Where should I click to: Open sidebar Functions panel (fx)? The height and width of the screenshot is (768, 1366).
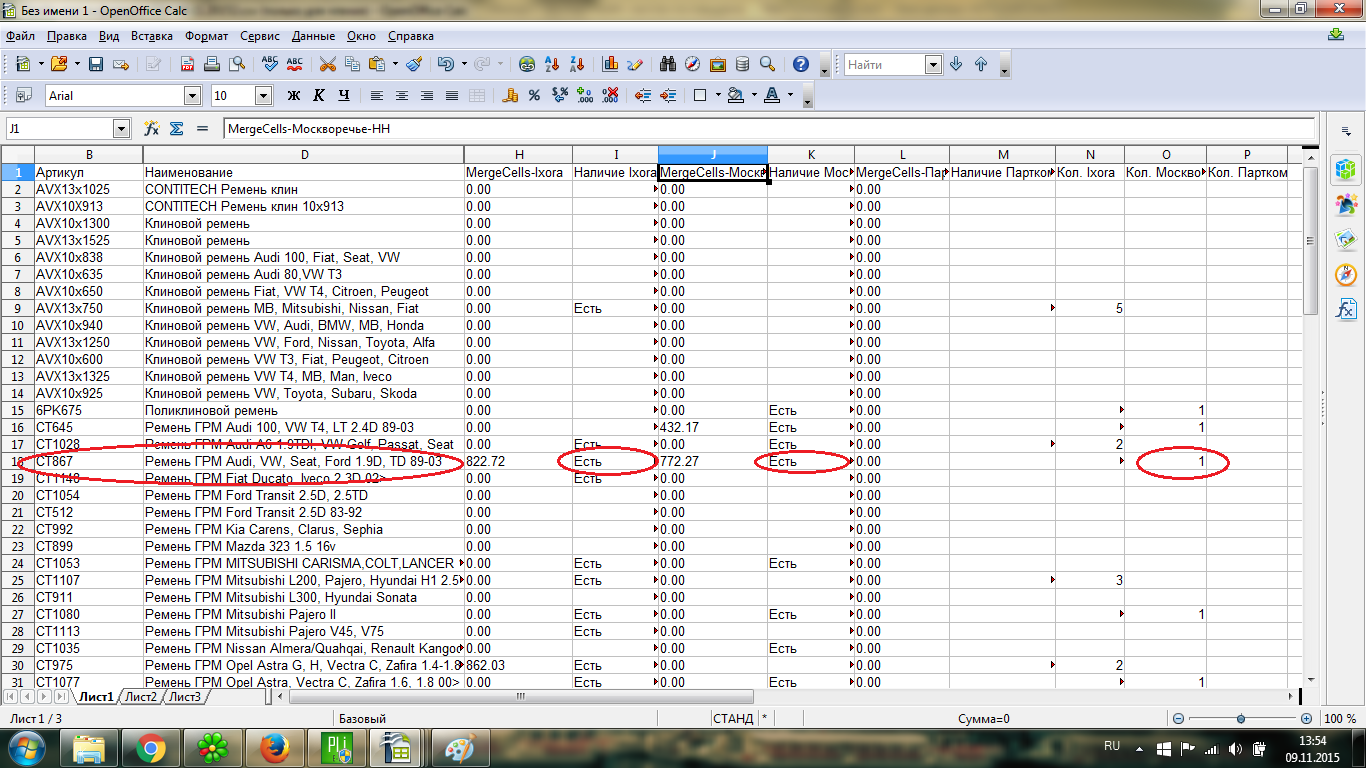pyautogui.click(x=1346, y=309)
